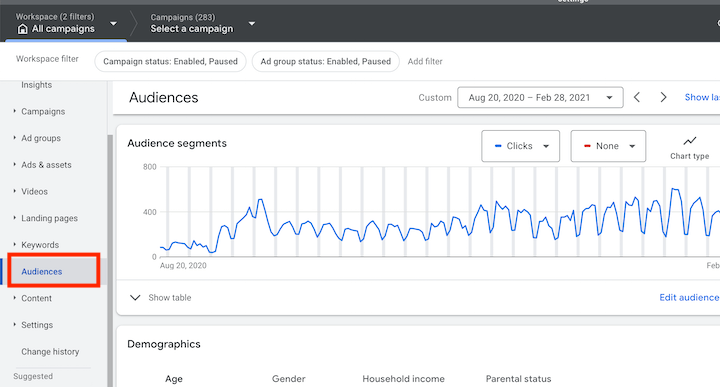Click the sidebar vertical scrollbar
The image size is (720, 387).
[x=110, y=261]
